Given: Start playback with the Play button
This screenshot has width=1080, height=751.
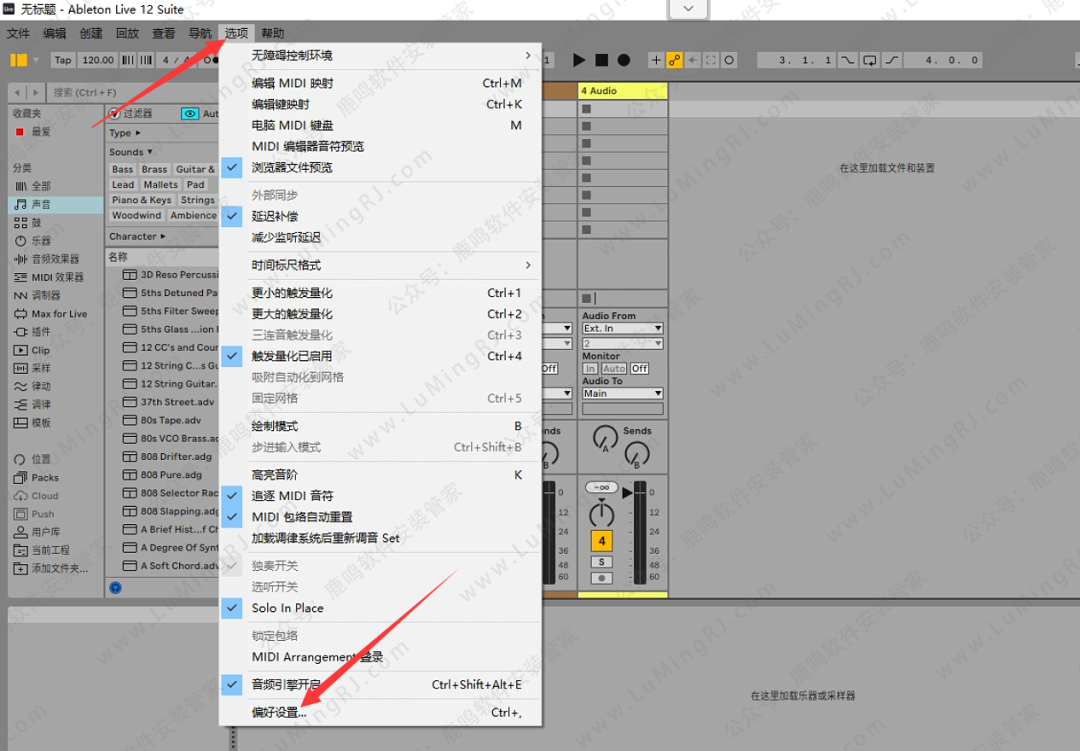Looking at the screenshot, I should pyautogui.click(x=579, y=60).
